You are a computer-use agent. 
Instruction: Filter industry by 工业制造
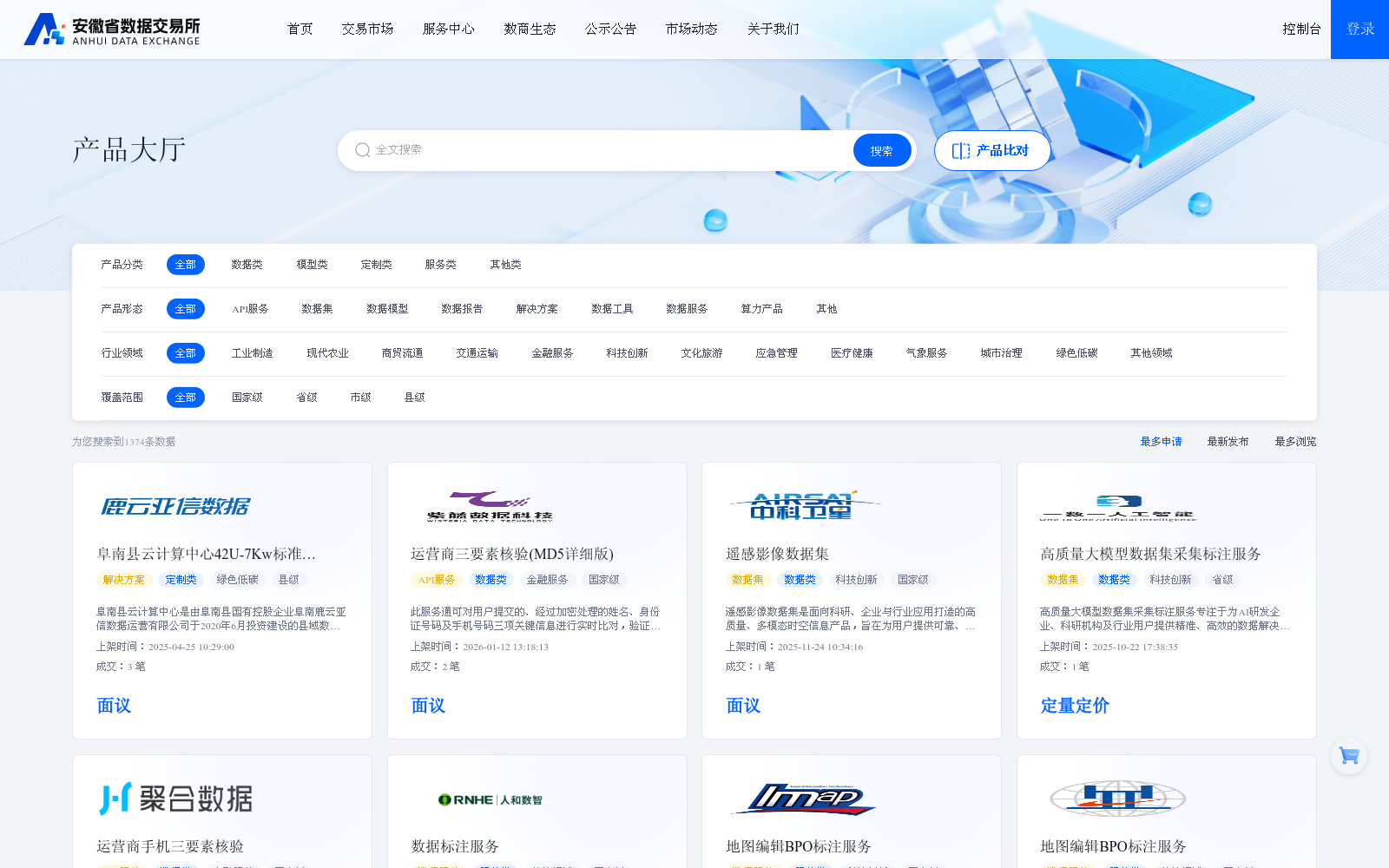pyautogui.click(x=252, y=353)
